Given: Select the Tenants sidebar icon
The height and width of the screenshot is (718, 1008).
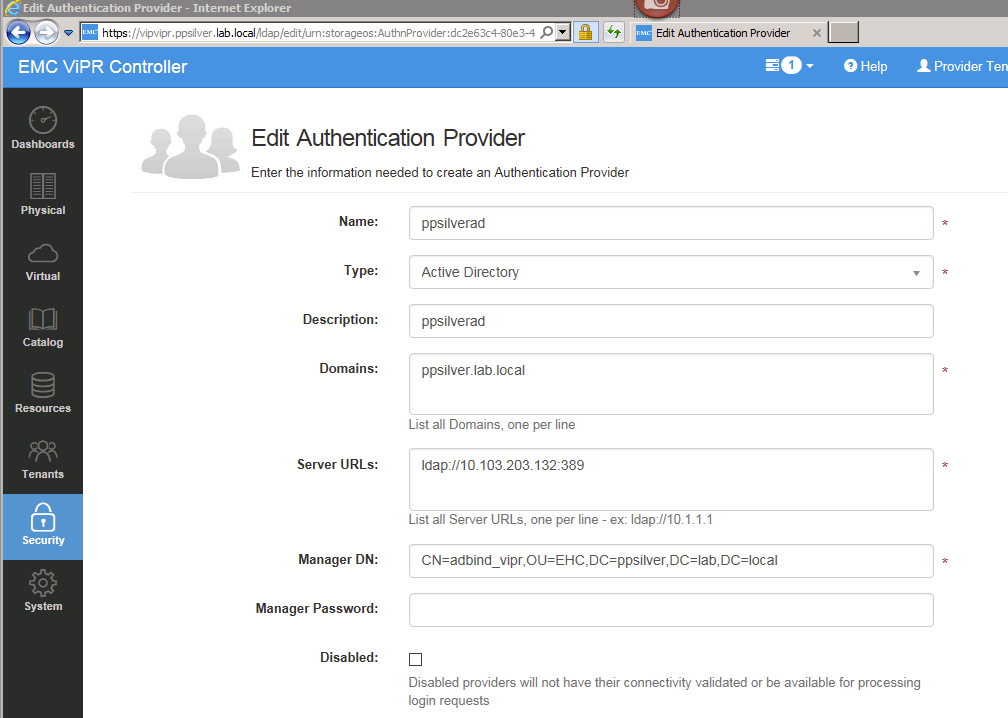Looking at the screenshot, I should tap(42, 459).
